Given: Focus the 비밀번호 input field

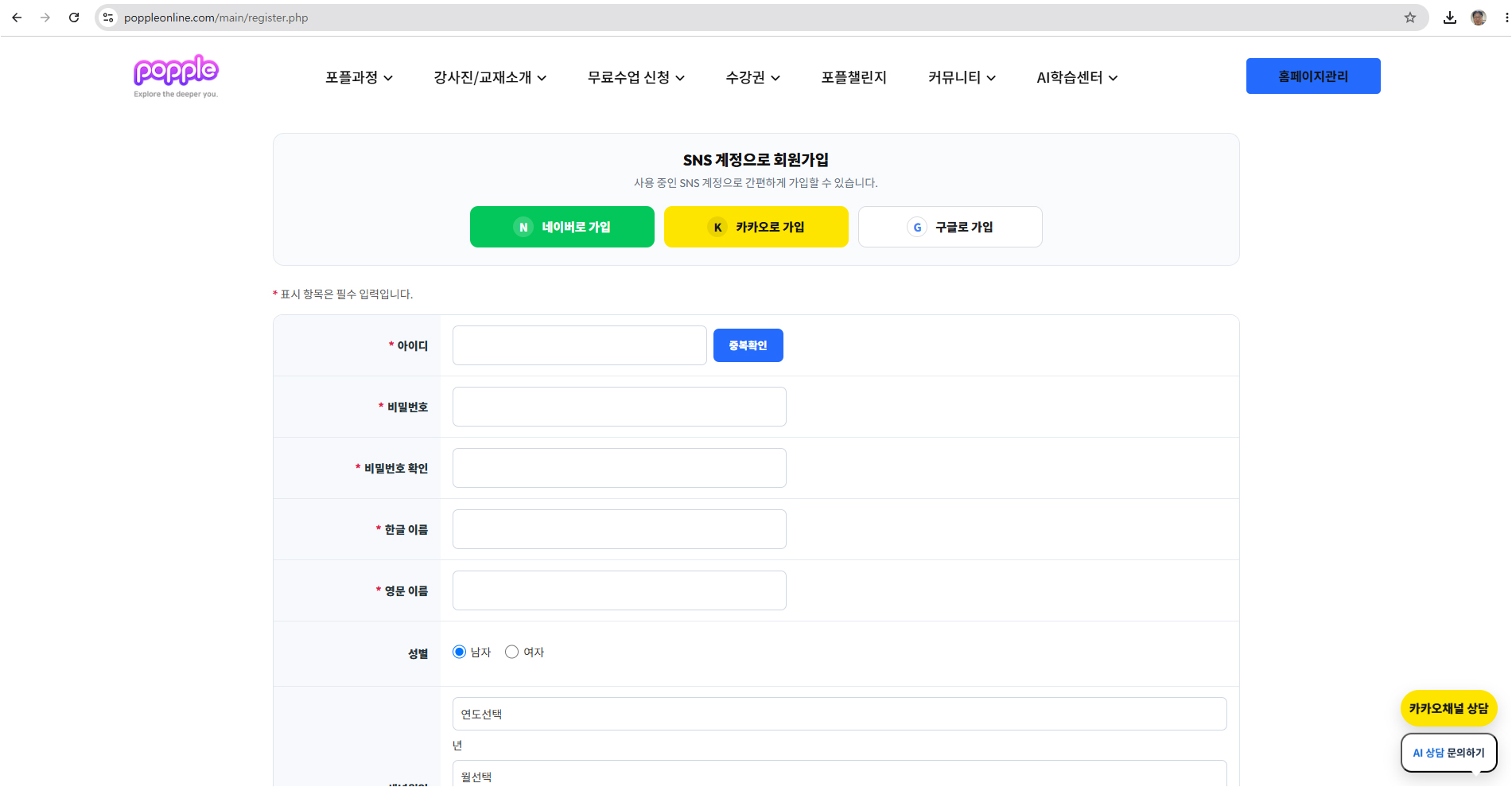Looking at the screenshot, I should point(620,407).
